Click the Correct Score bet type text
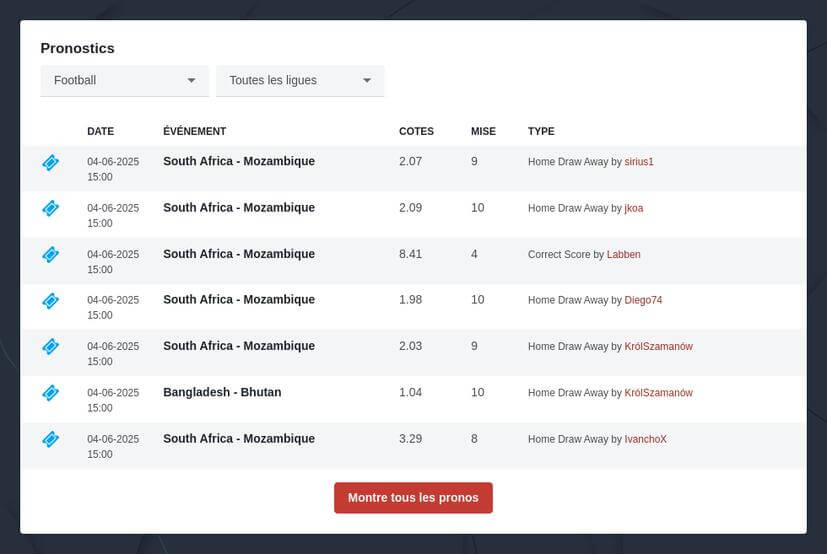This screenshot has height=554, width=827. tap(559, 254)
